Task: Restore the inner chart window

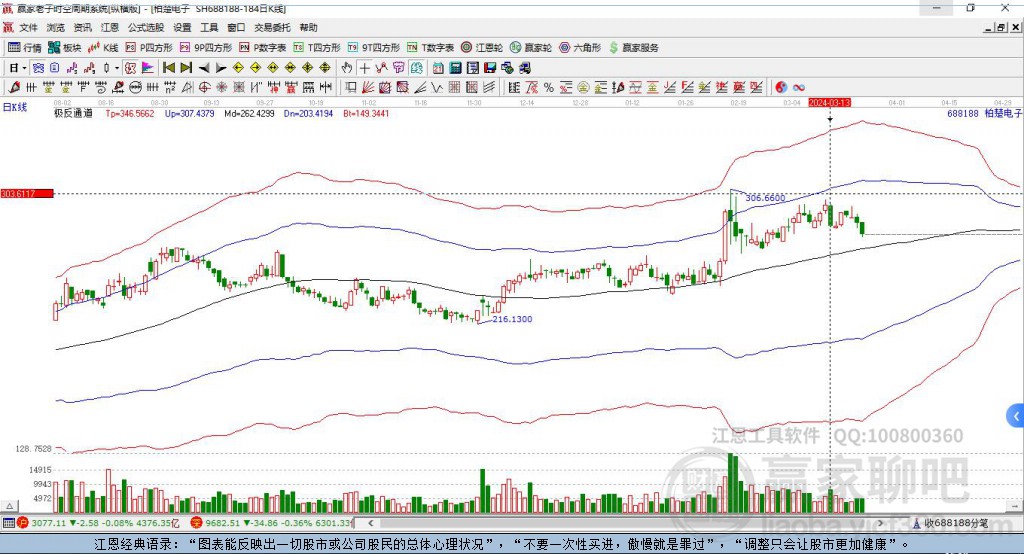Action: pos(1000,27)
